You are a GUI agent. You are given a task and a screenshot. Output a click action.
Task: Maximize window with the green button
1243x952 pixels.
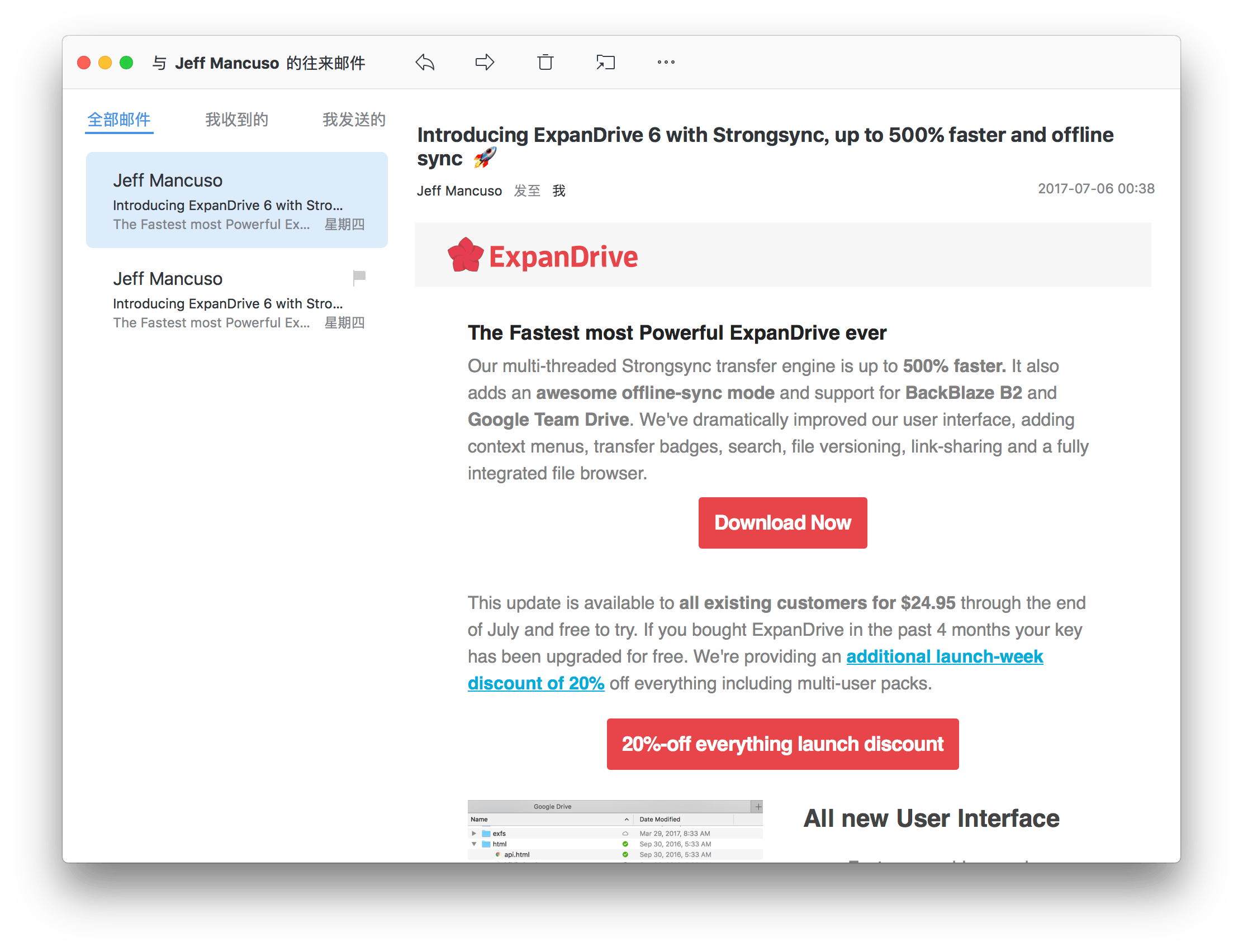click(126, 63)
